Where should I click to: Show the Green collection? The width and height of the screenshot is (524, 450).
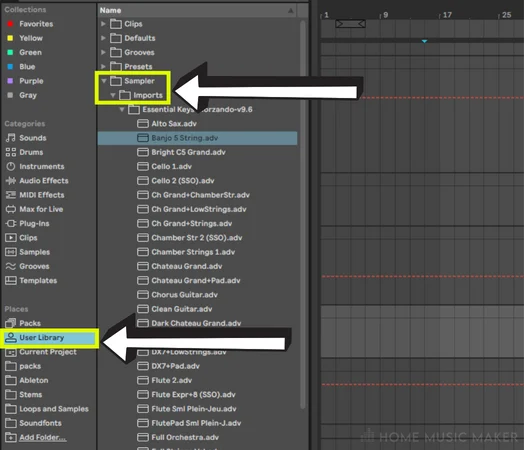(x=24, y=52)
